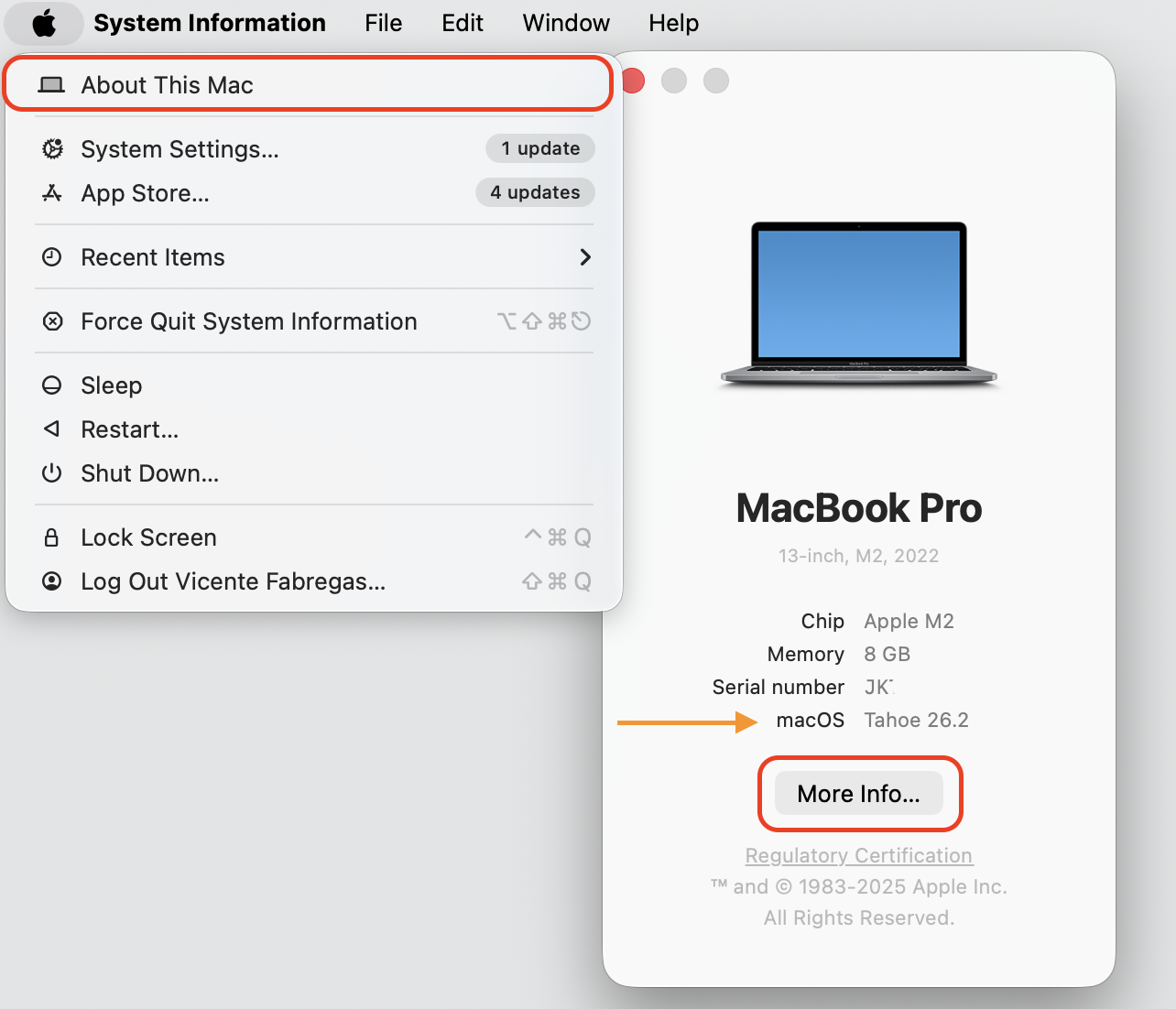
Task: Click the clock icon beside Recent Items
Action: click(x=52, y=257)
